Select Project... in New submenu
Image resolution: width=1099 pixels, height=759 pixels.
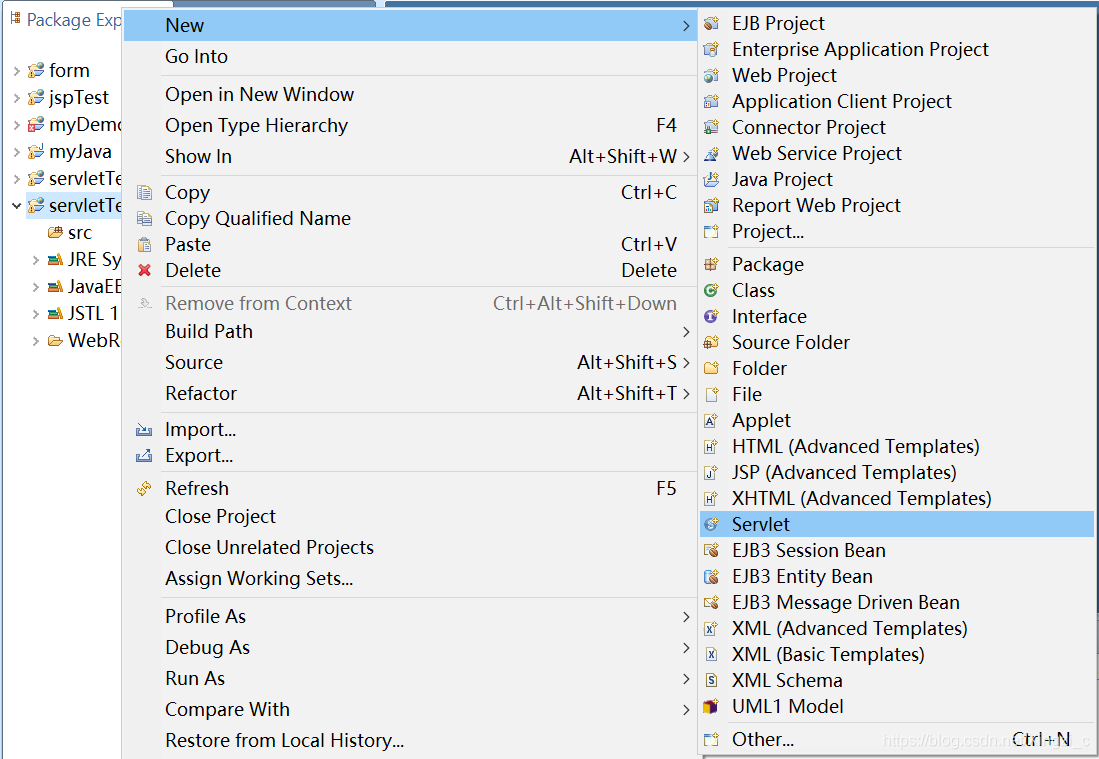pyautogui.click(x=896, y=231)
